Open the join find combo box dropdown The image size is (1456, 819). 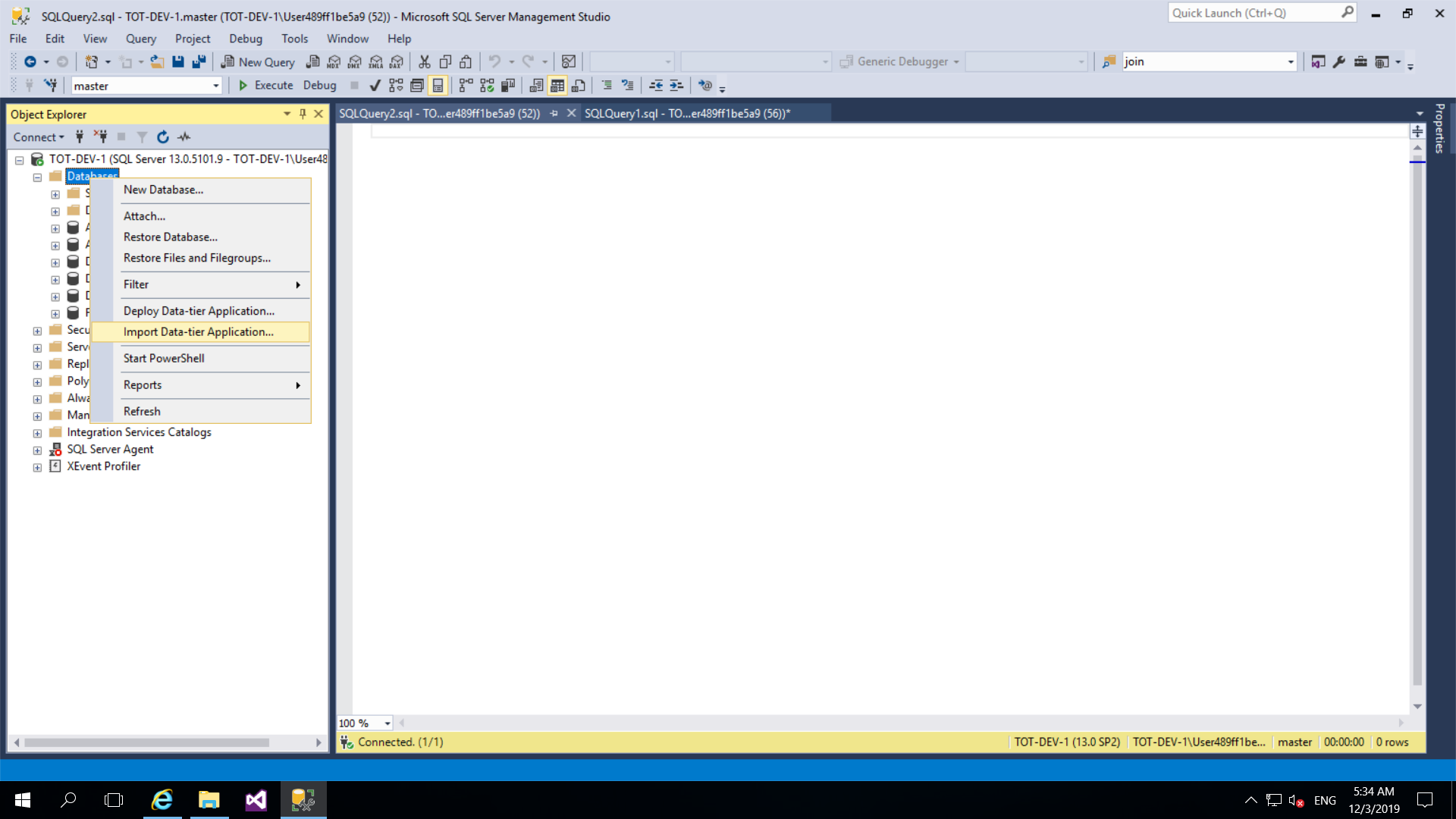pyautogui.click(x=1291, y=62)
